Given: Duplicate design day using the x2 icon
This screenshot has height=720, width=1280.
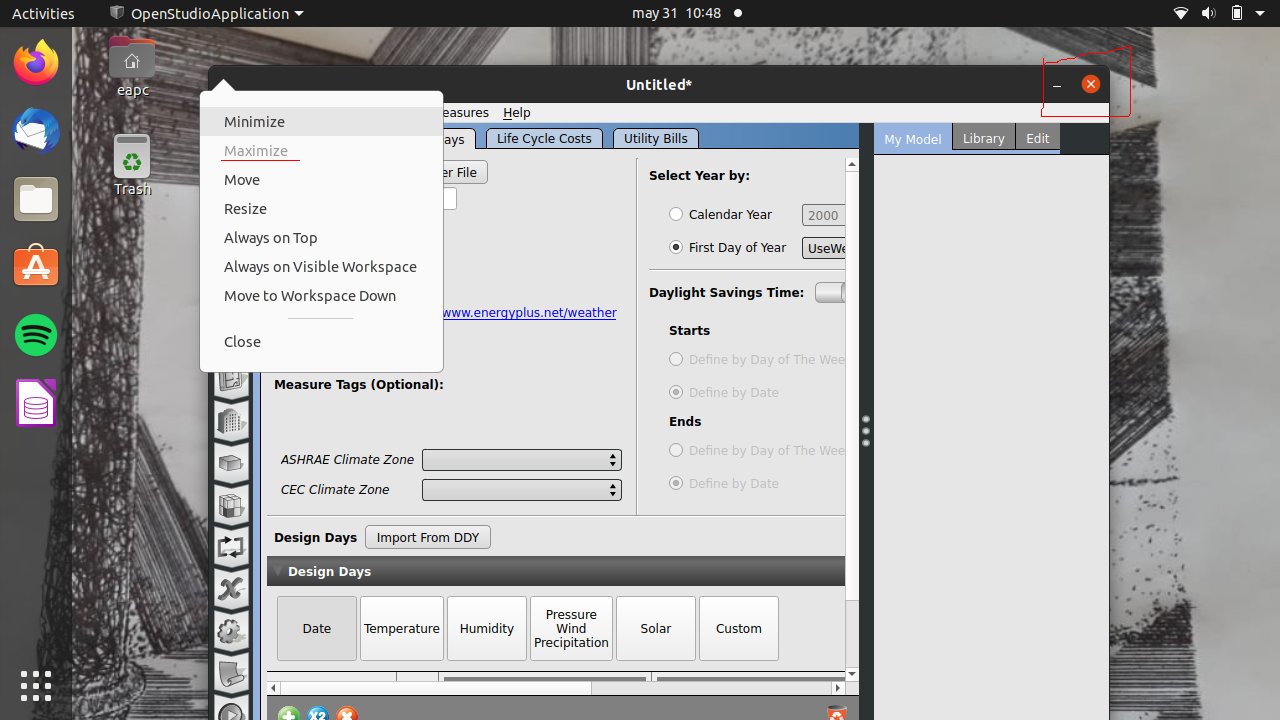Looking at the screenshot, I should click(x=318, y=715).
